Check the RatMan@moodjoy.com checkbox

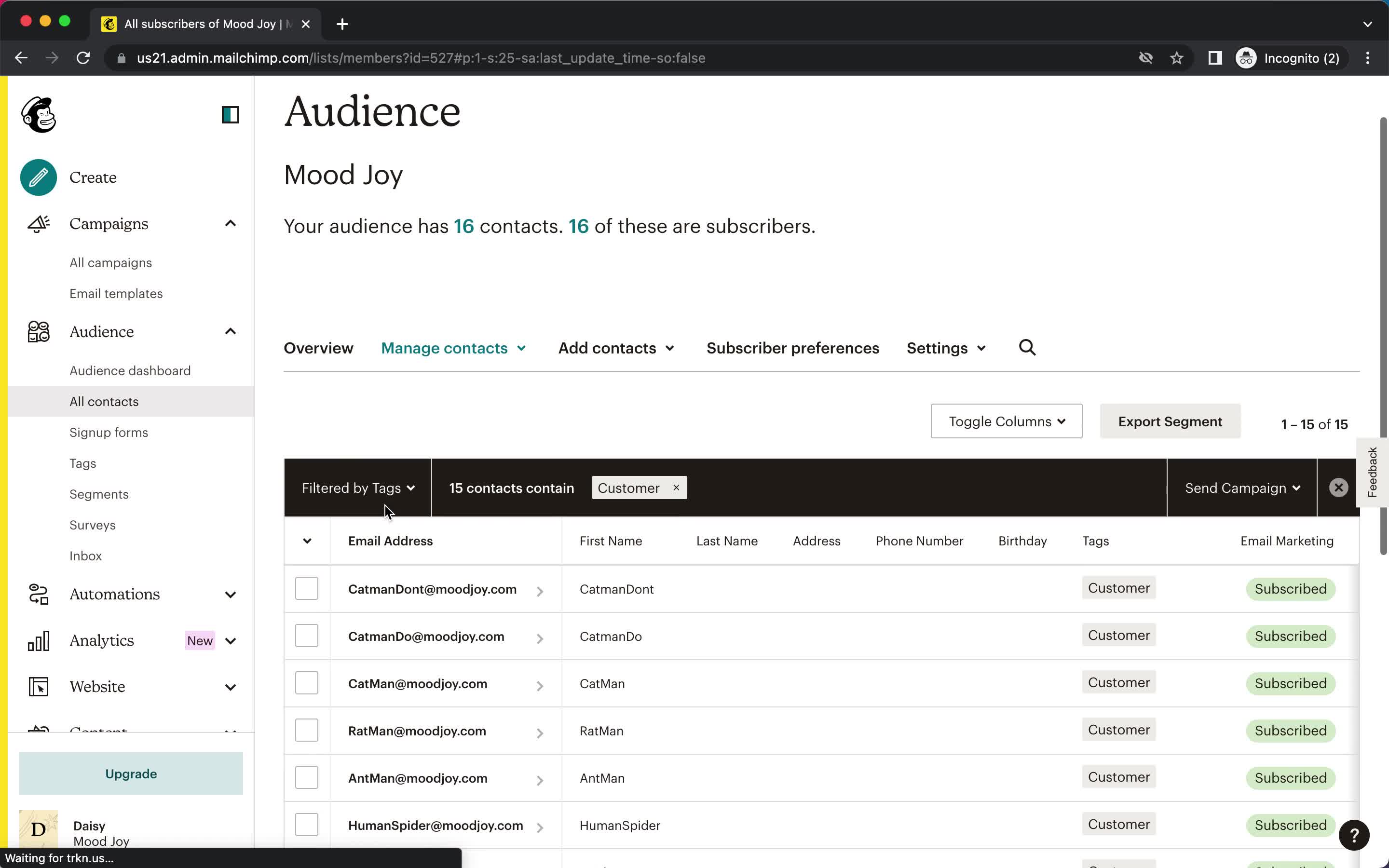[x=307, y=730]
